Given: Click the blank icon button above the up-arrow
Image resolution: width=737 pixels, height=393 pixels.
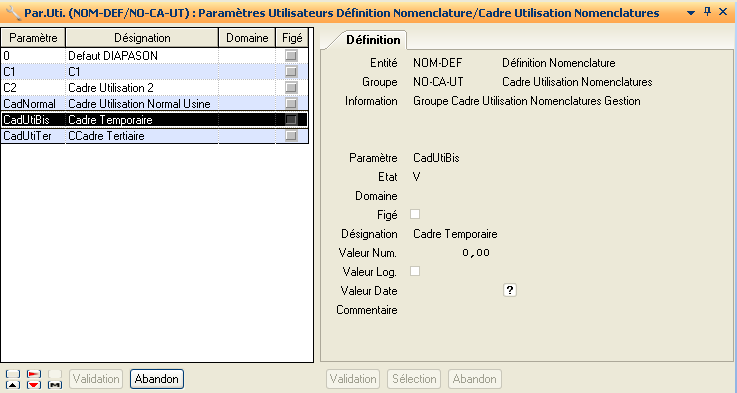Looking at the screenshot, I should pos(13,374).
